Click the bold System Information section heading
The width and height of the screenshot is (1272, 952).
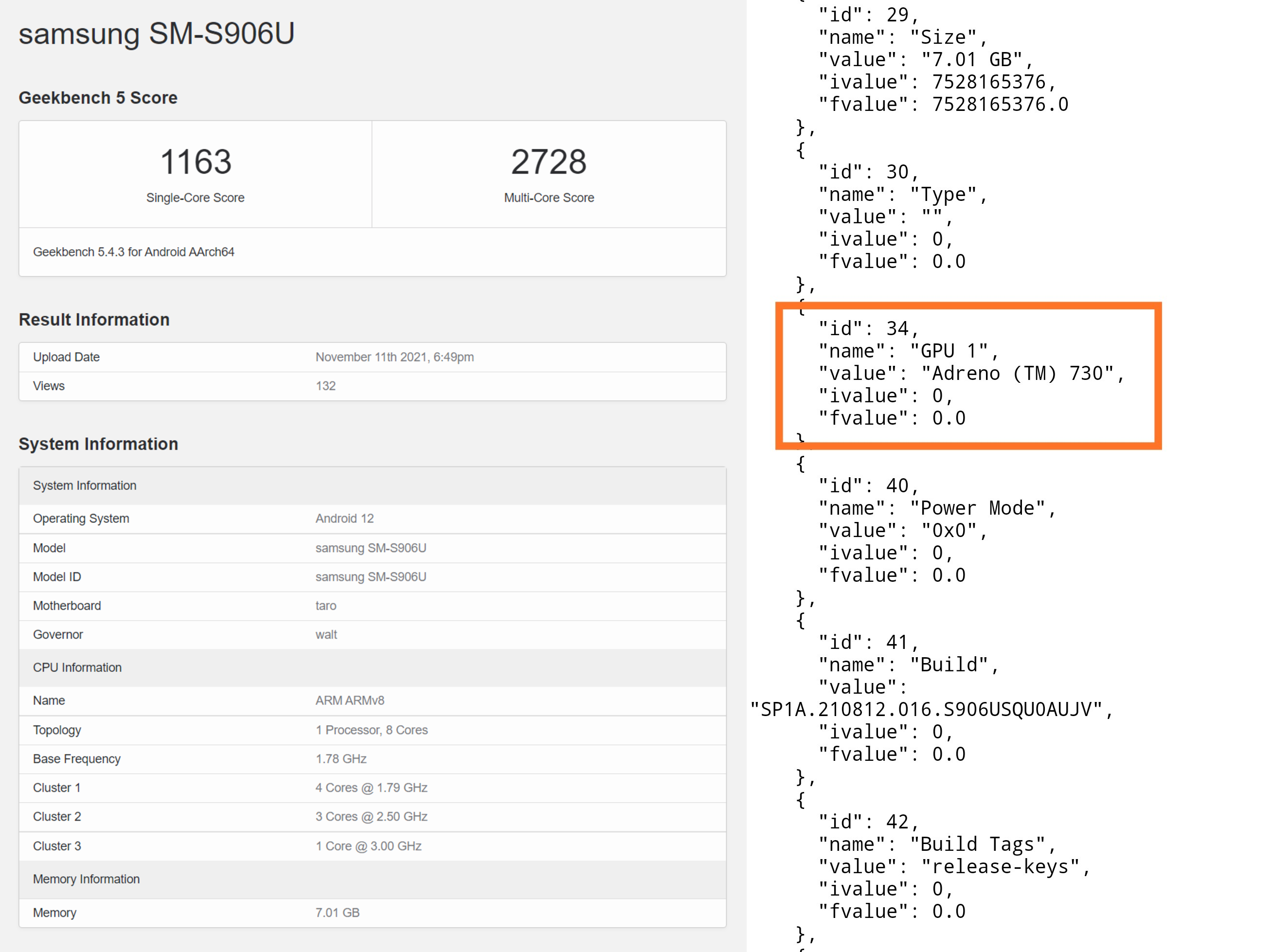[x=98, y=444]
